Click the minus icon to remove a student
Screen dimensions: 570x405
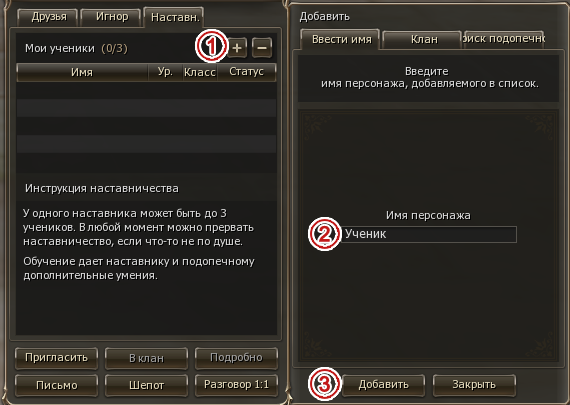coord(262,48)
